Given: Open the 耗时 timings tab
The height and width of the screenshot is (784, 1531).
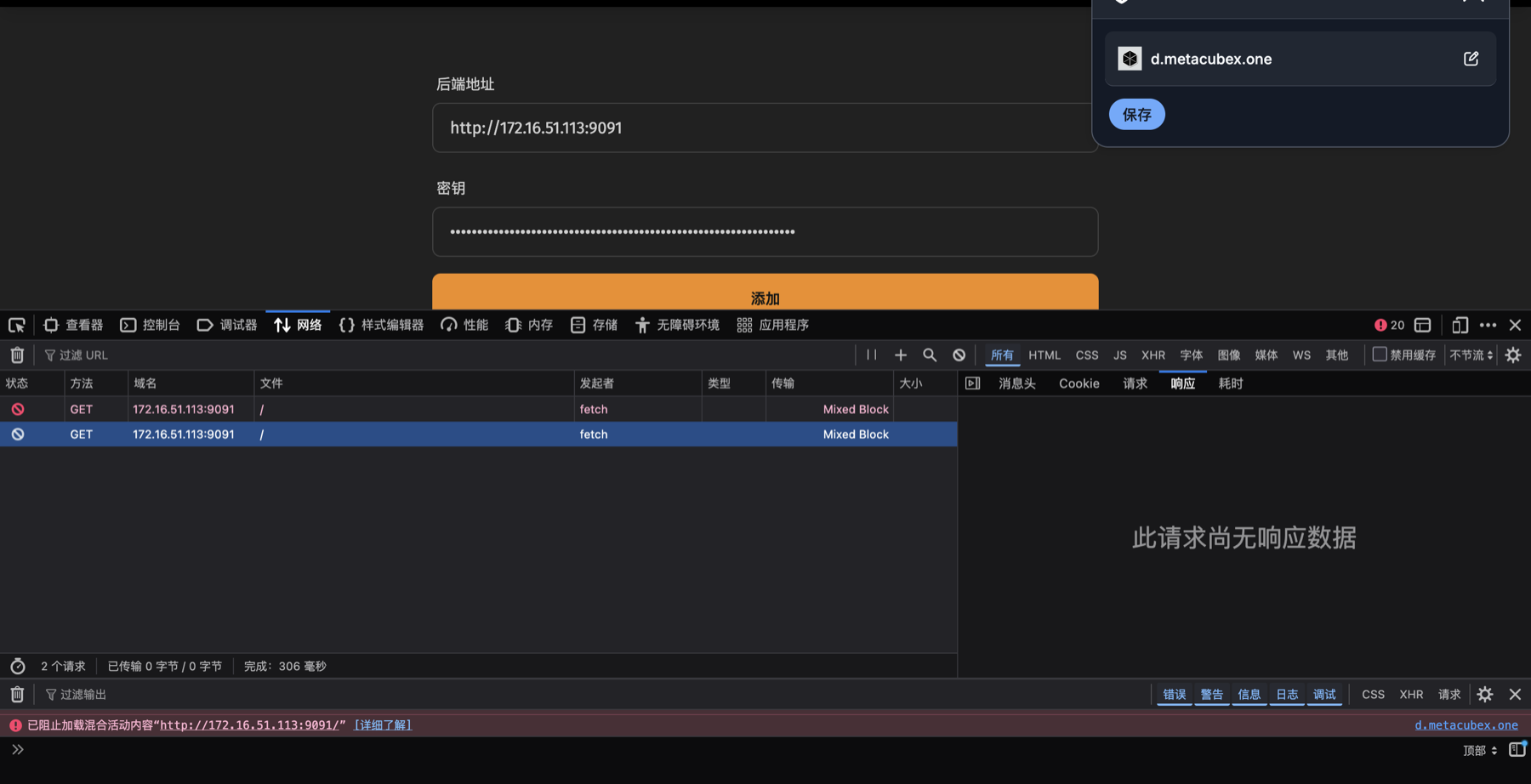Looking at the screenshot, I should coord(1231,383).
